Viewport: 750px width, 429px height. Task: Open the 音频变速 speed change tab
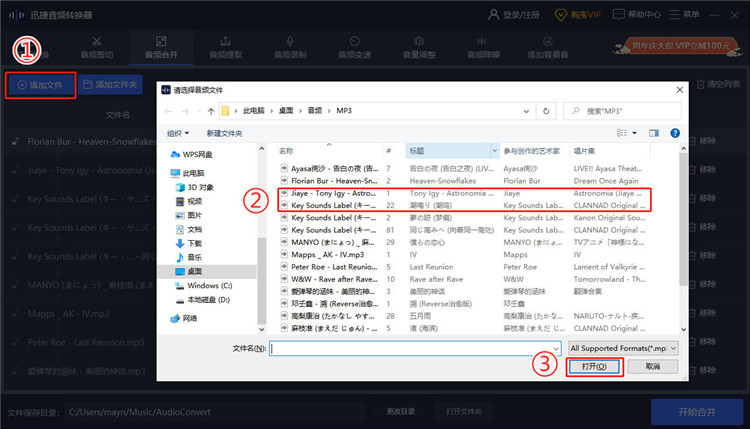(354, 48)
